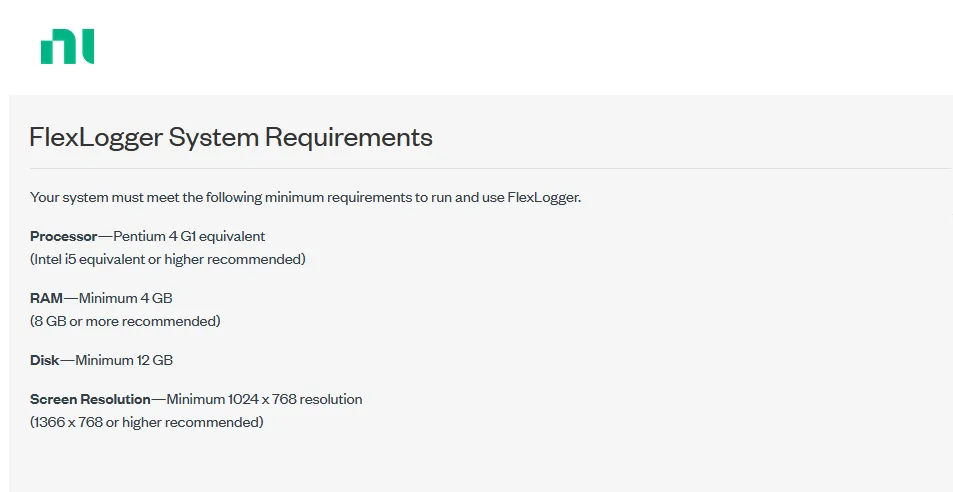Click the Minimum 12 GB text
This screenshot has height=492, width=953.
tap(124, 360)
